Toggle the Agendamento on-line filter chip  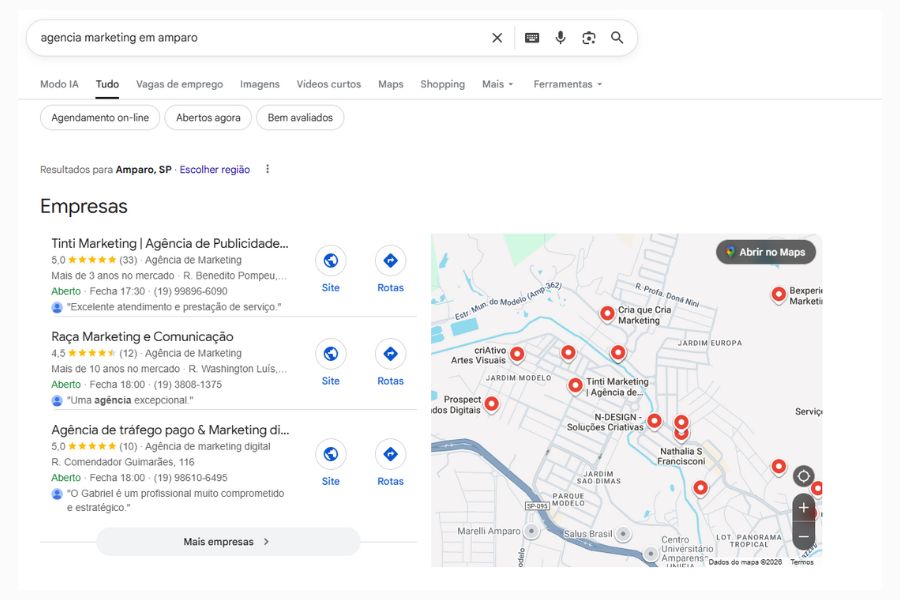tap(100, 118)
